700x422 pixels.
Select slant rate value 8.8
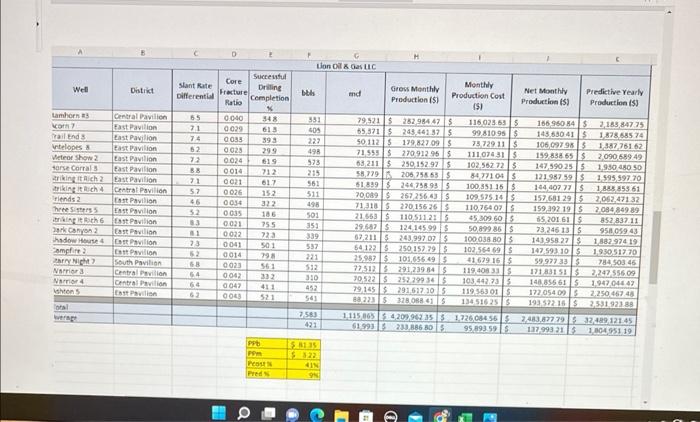click(x=195, y=170)
